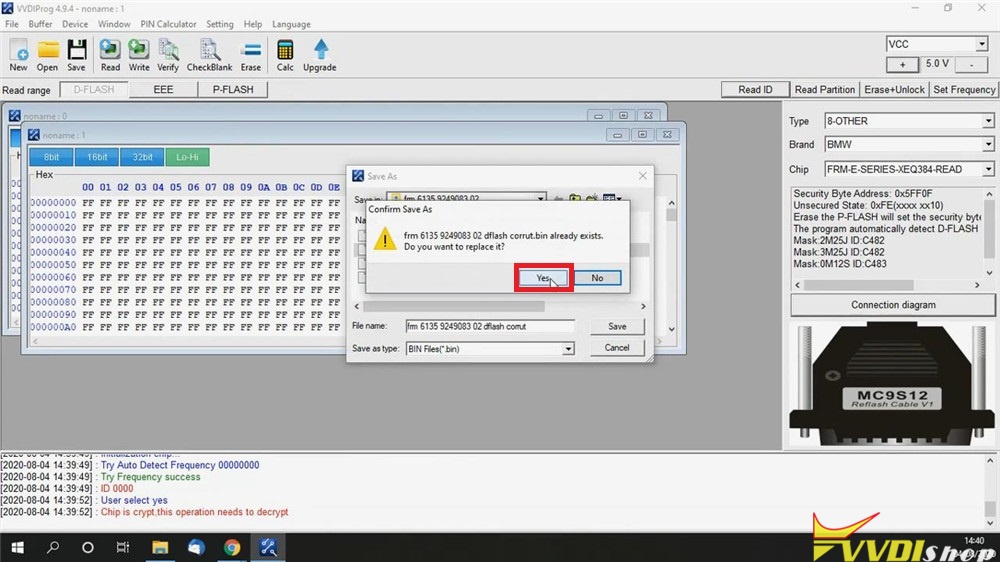Click the Save button in dialog
The height and width of the screenshot is (562, 1000).
click(x=617, y=327)
